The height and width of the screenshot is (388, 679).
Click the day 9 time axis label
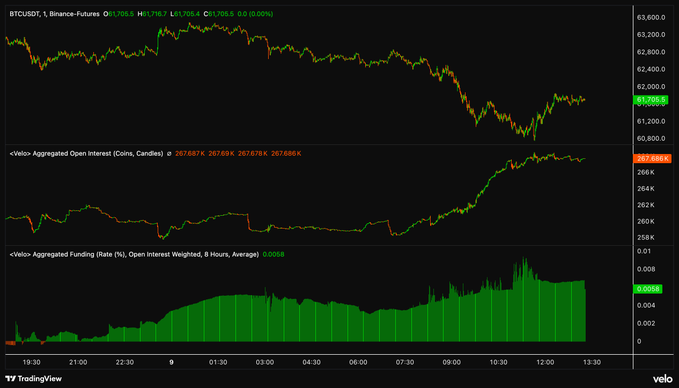coord(171,362)
